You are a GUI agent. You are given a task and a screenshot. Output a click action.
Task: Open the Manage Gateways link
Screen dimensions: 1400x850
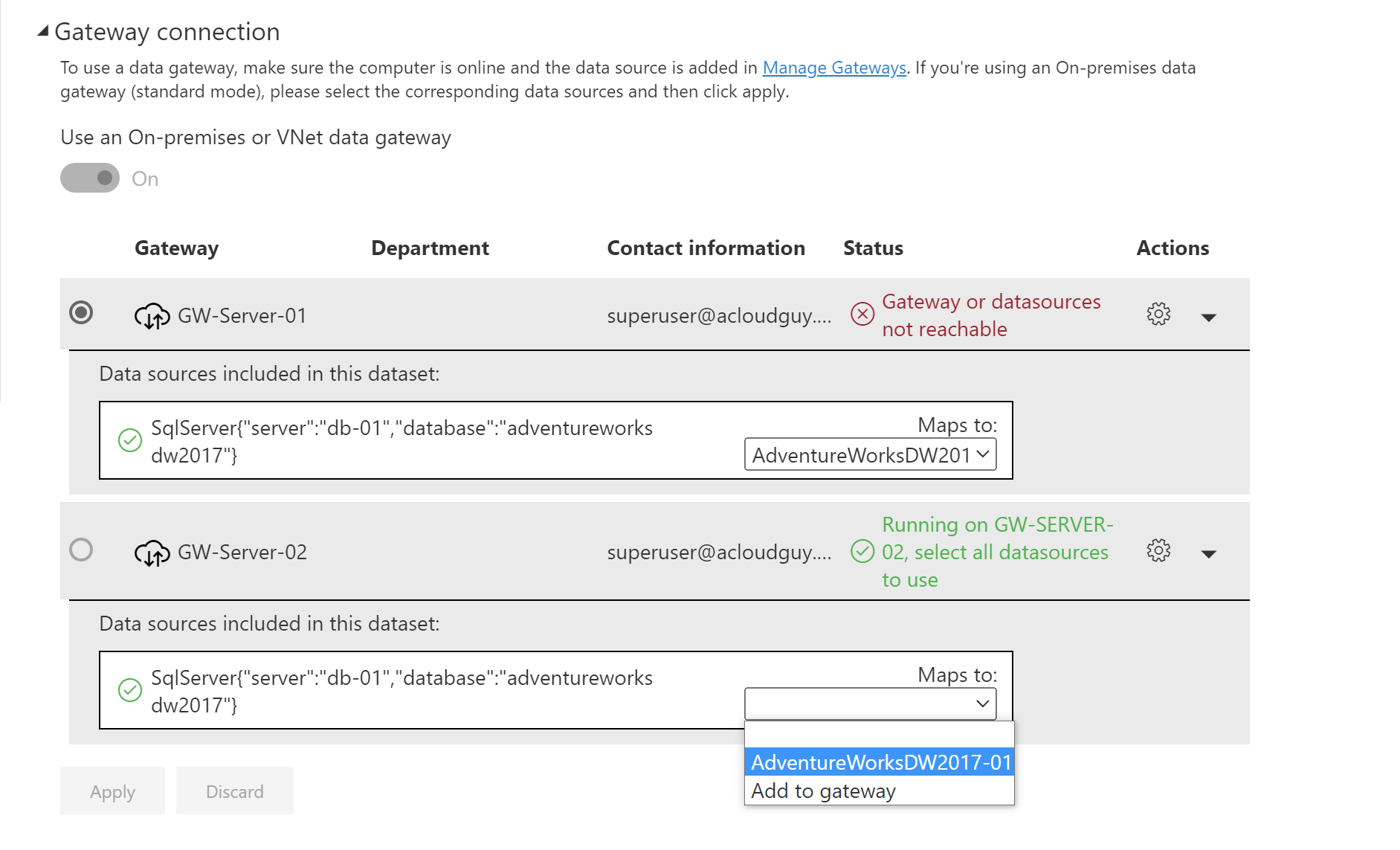tap(833, 67)
